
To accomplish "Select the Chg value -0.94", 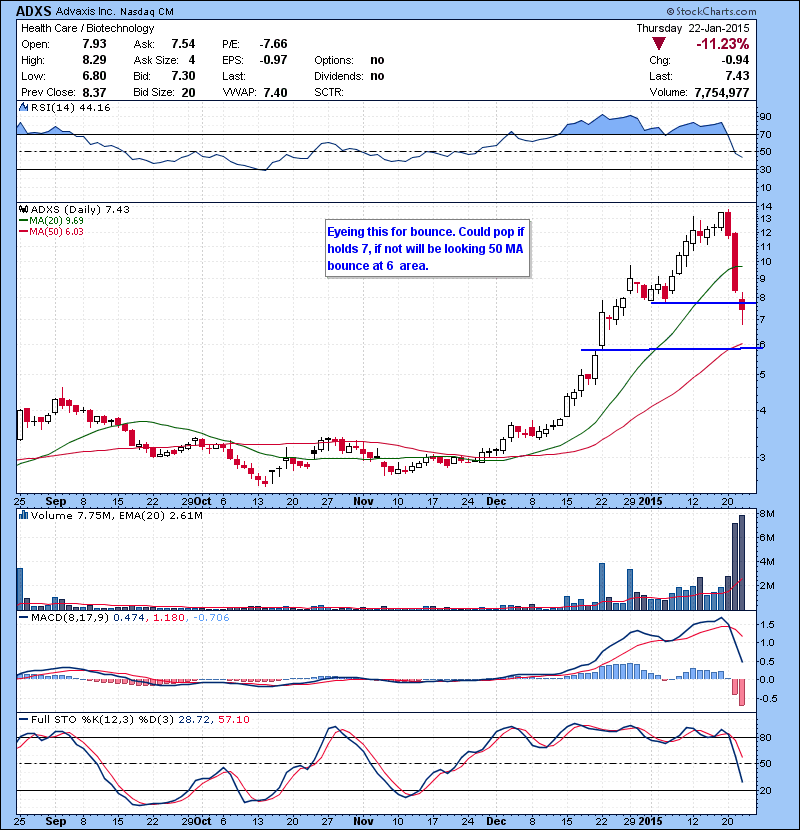I will click(735, 60).
